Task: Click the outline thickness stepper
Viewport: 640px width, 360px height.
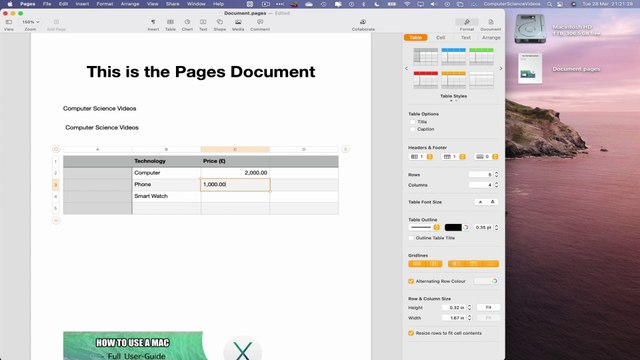Action: [496, 227]
